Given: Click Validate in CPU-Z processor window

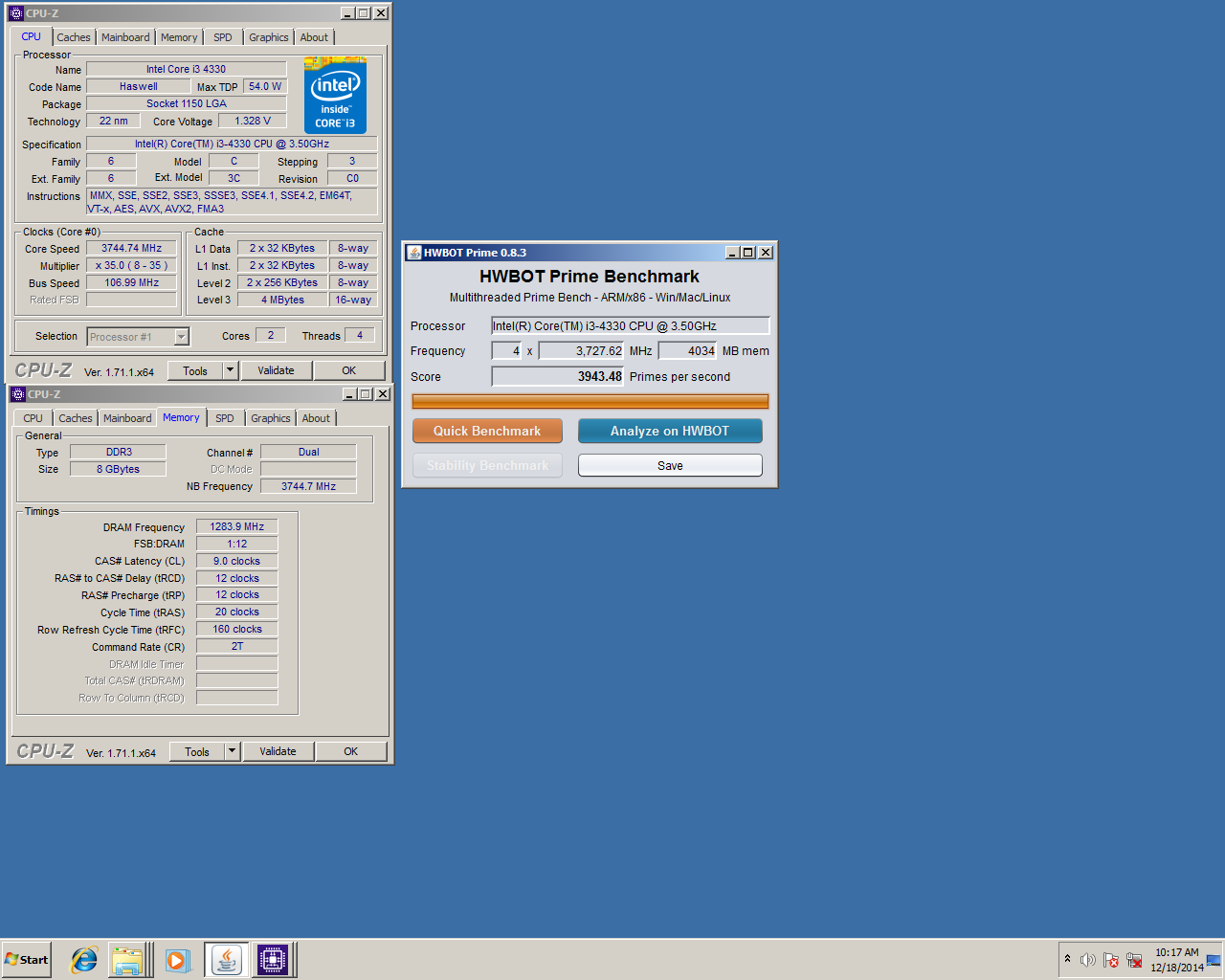Looking at the screenshot, I should point(276,370).
